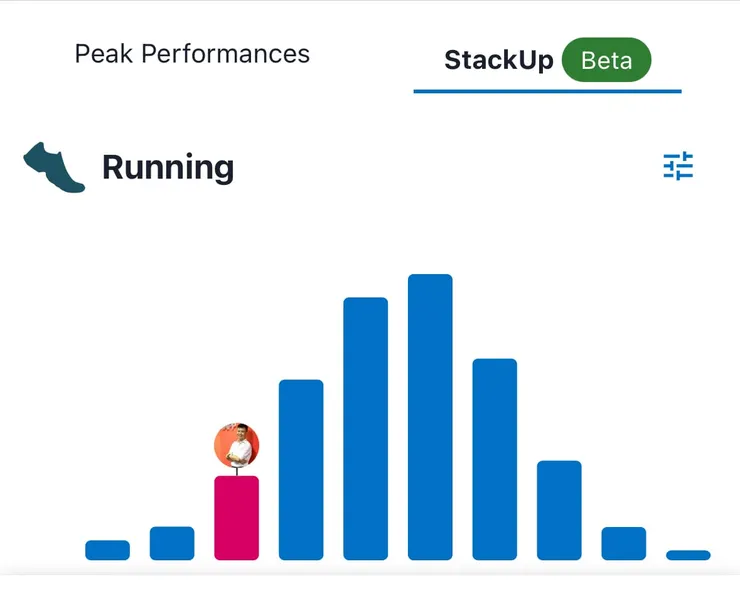Viewport: 740px width, 594px height.
Task: Select the second-tallest blue bar
Action: point(365,428)
